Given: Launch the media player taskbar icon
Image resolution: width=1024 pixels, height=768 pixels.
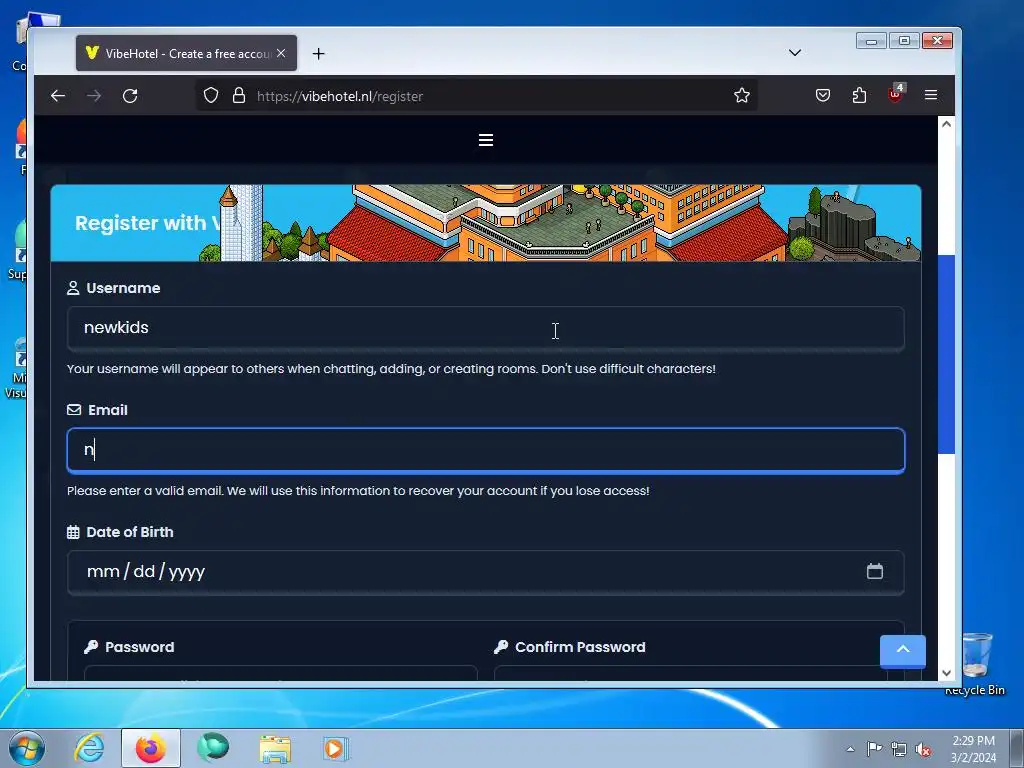Looking at the screenshot, I should [x=336, y=748].
